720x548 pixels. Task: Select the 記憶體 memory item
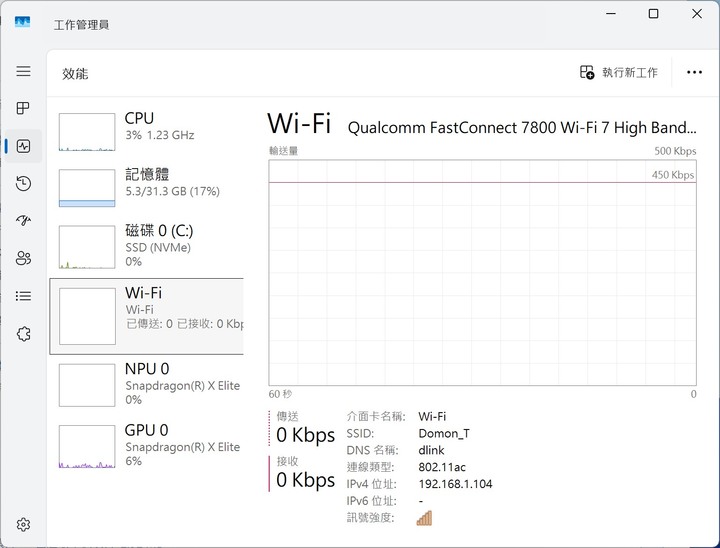[146, 187]
